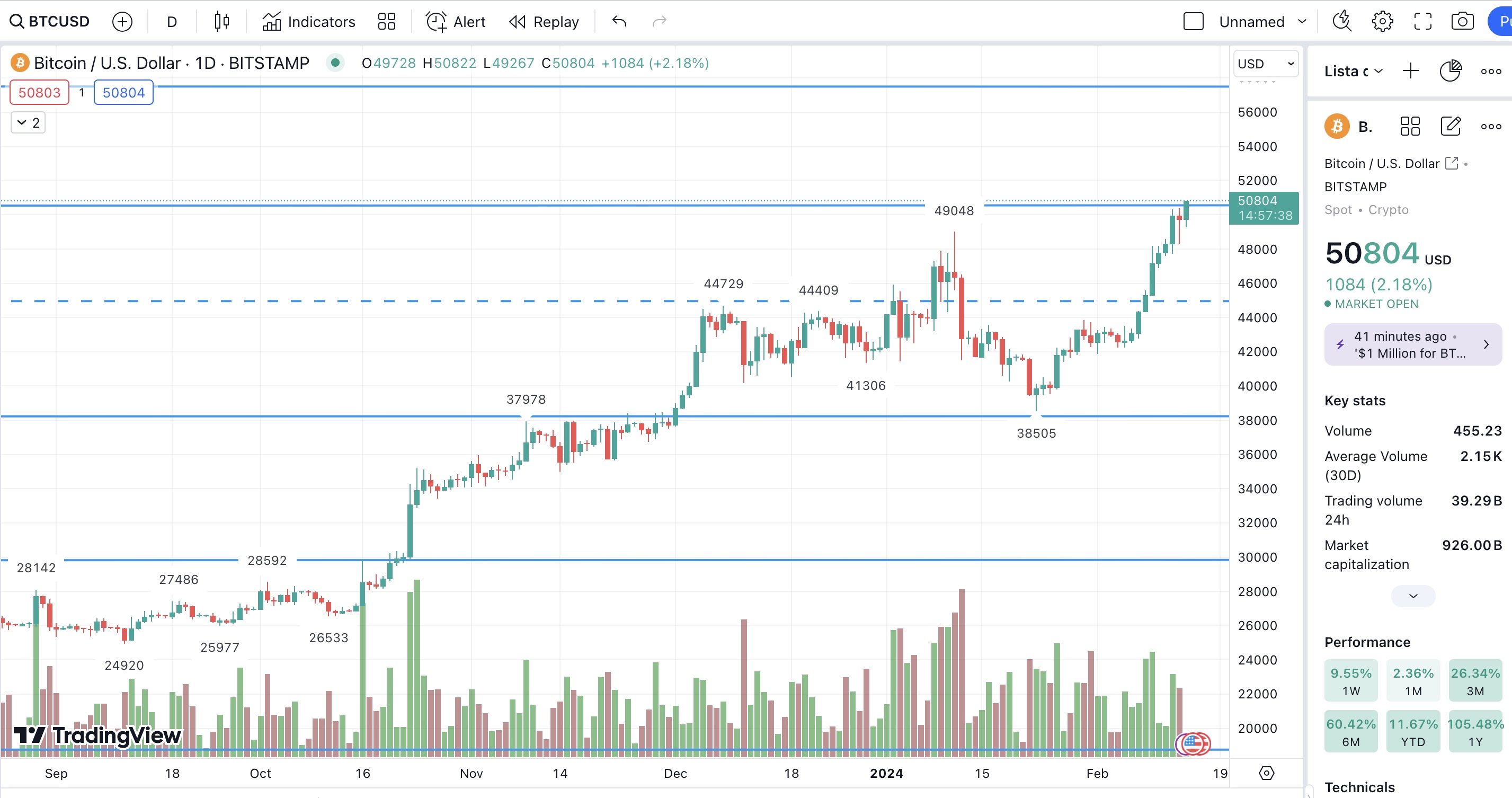Undo the last chart action

[619, 22]
